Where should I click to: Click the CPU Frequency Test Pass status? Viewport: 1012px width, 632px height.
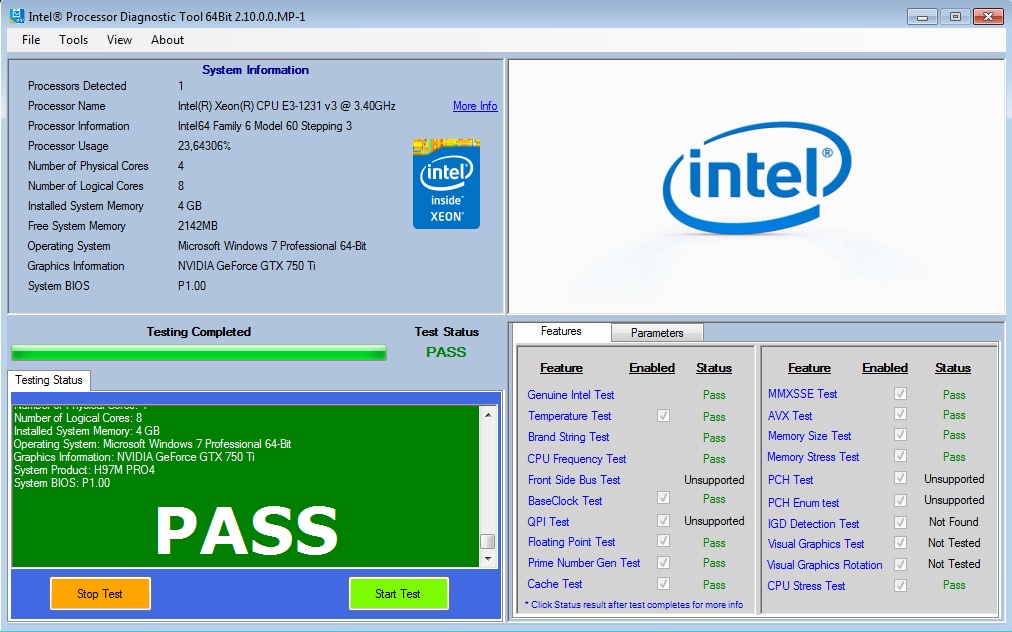pyautogui.click(x=714, y=459)
